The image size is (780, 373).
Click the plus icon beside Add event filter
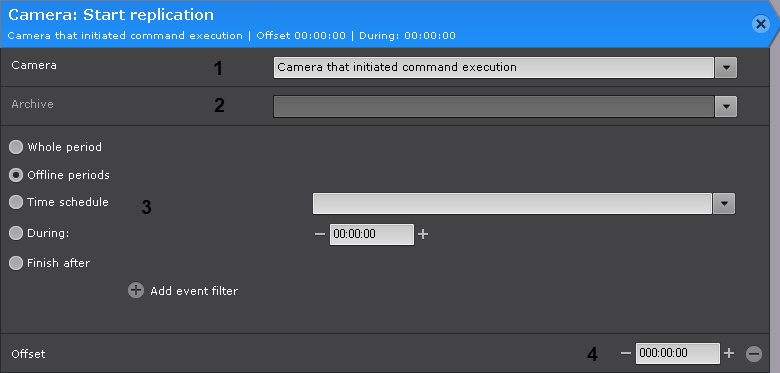tap(135, 290)
